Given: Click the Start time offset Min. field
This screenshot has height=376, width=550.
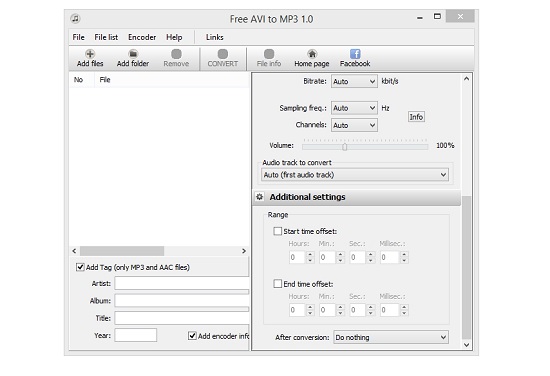Looking at the screenshot, I should 328,257.
